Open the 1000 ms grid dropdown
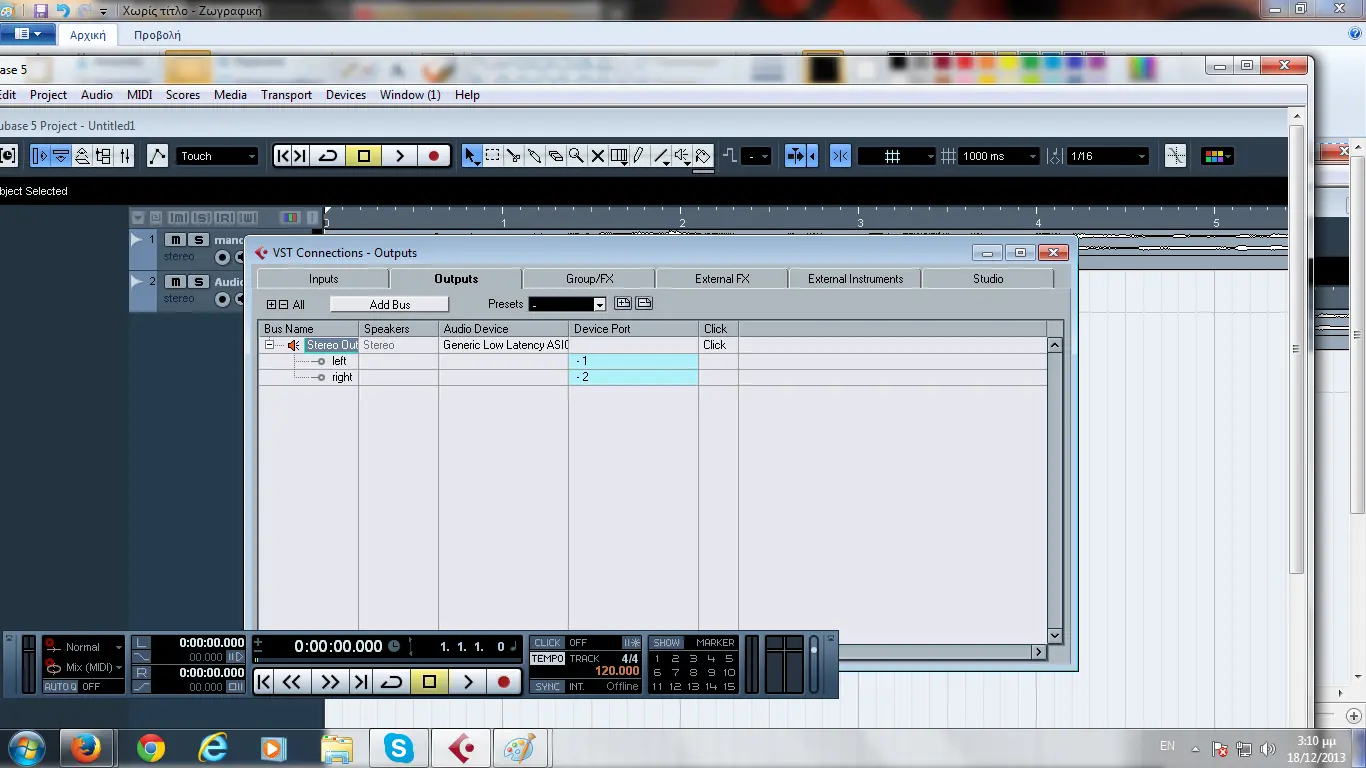This screenshot has width=1366, height=768. (x=999, y=156)
